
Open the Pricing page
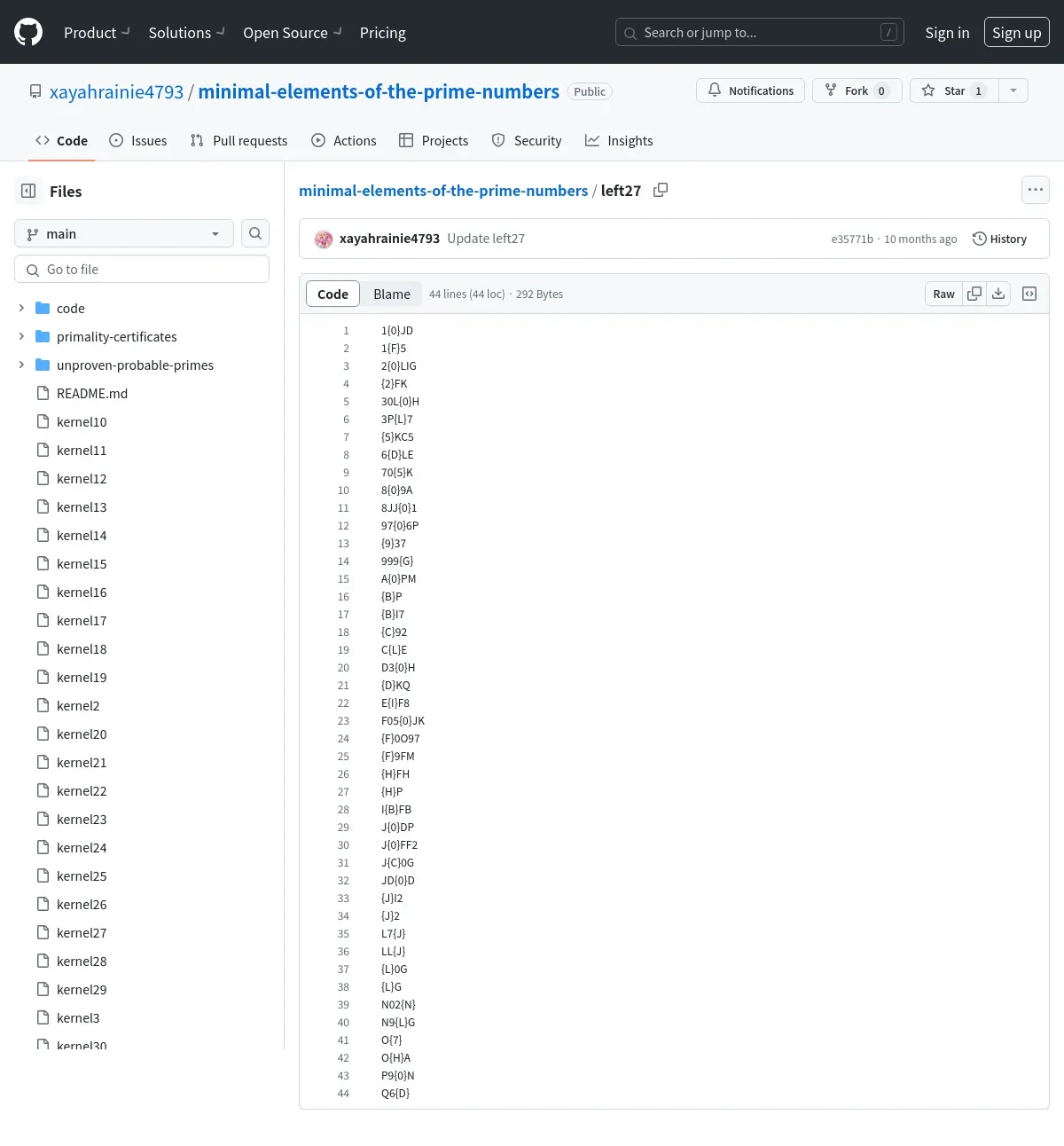click(382, 32)
